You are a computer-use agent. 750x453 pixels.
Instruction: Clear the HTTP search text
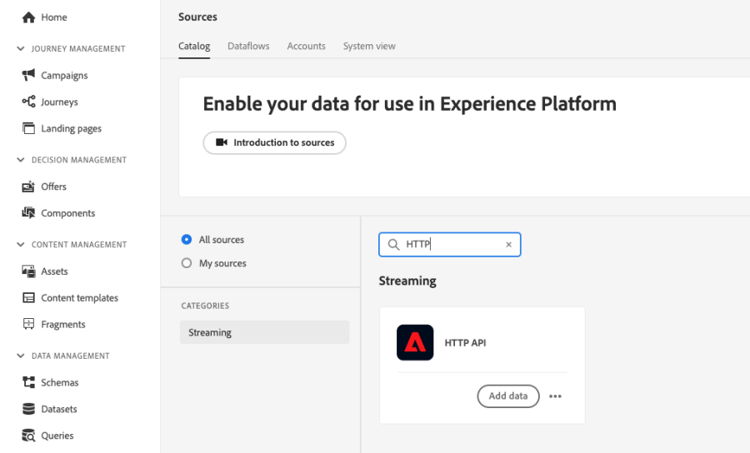click(509, 245)
